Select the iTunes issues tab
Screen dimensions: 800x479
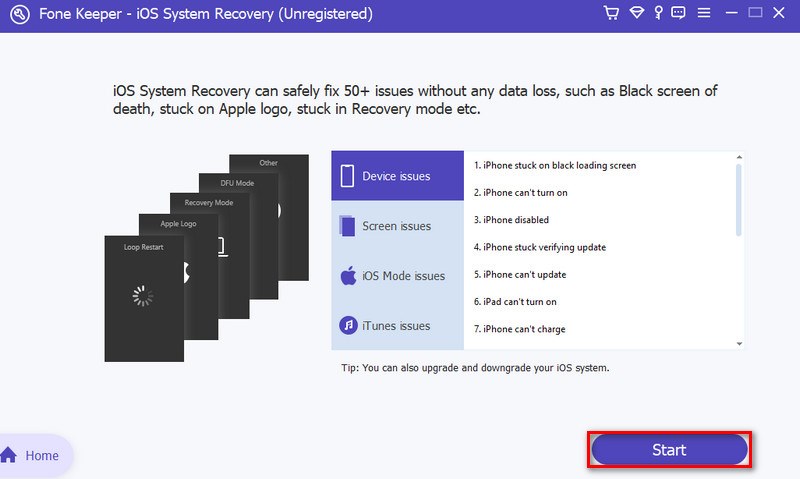click(397, 325)
